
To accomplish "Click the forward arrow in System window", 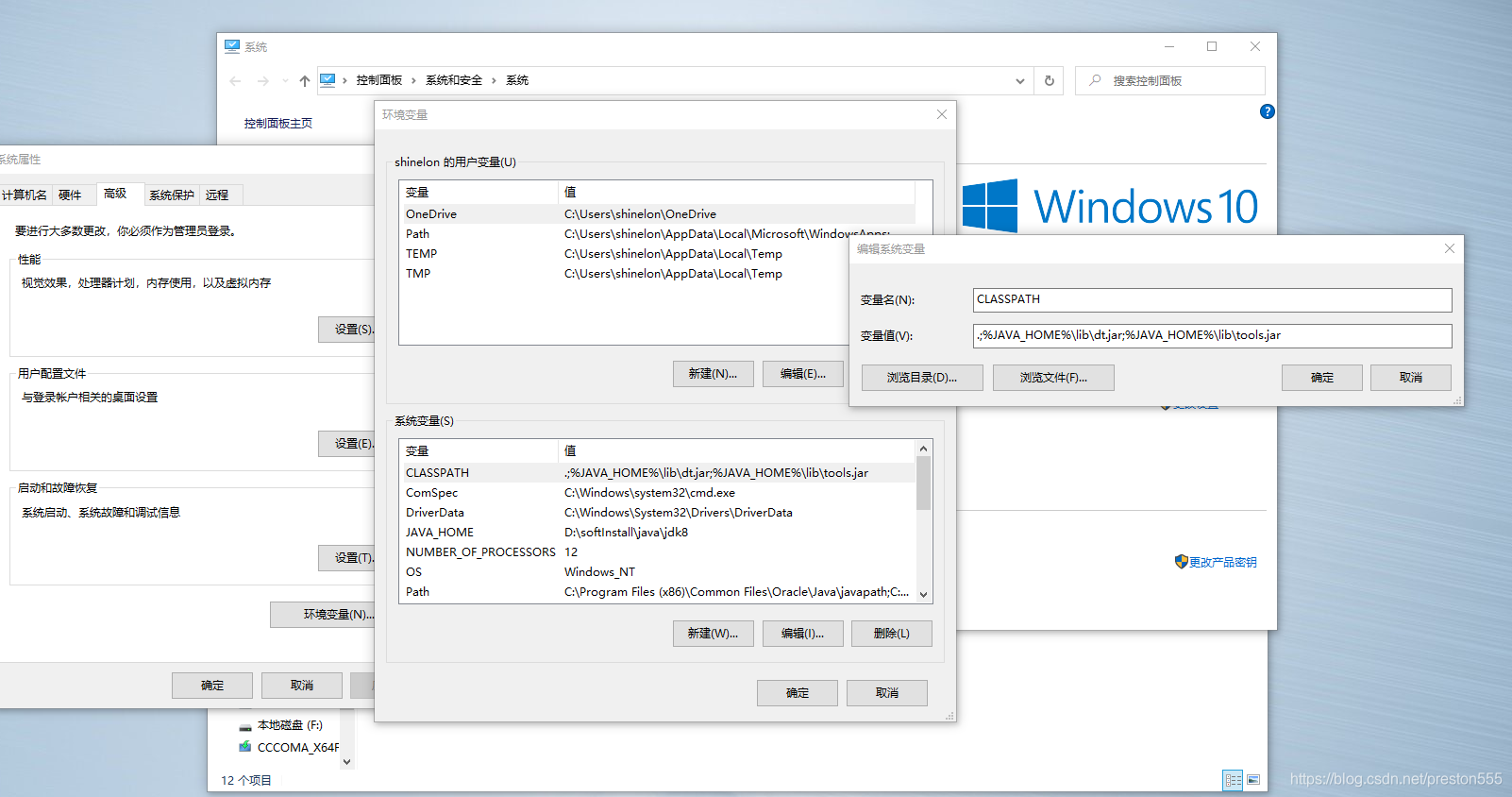I will [x=263, y=81].
